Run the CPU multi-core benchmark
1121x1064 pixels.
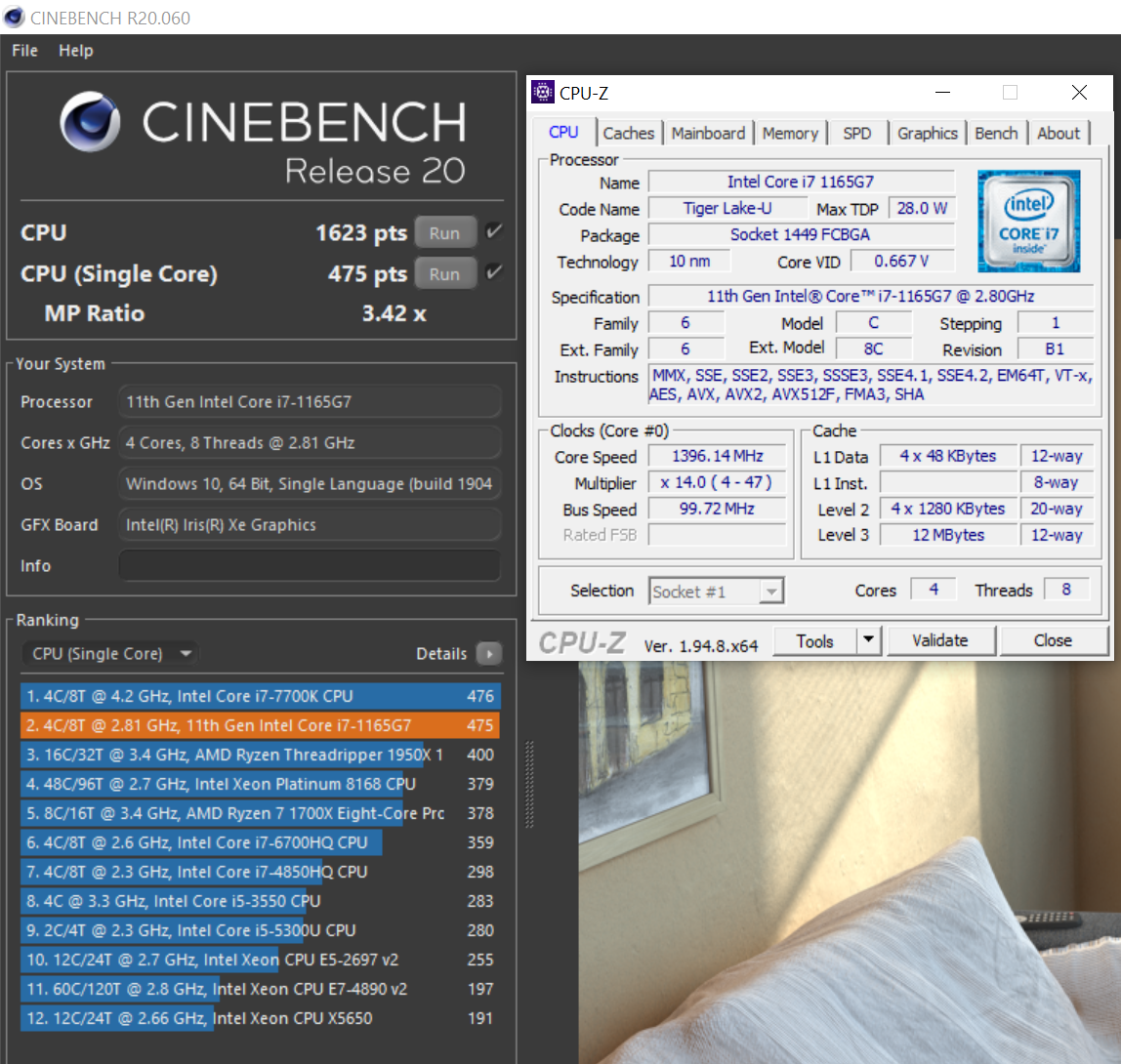(444, 233)
